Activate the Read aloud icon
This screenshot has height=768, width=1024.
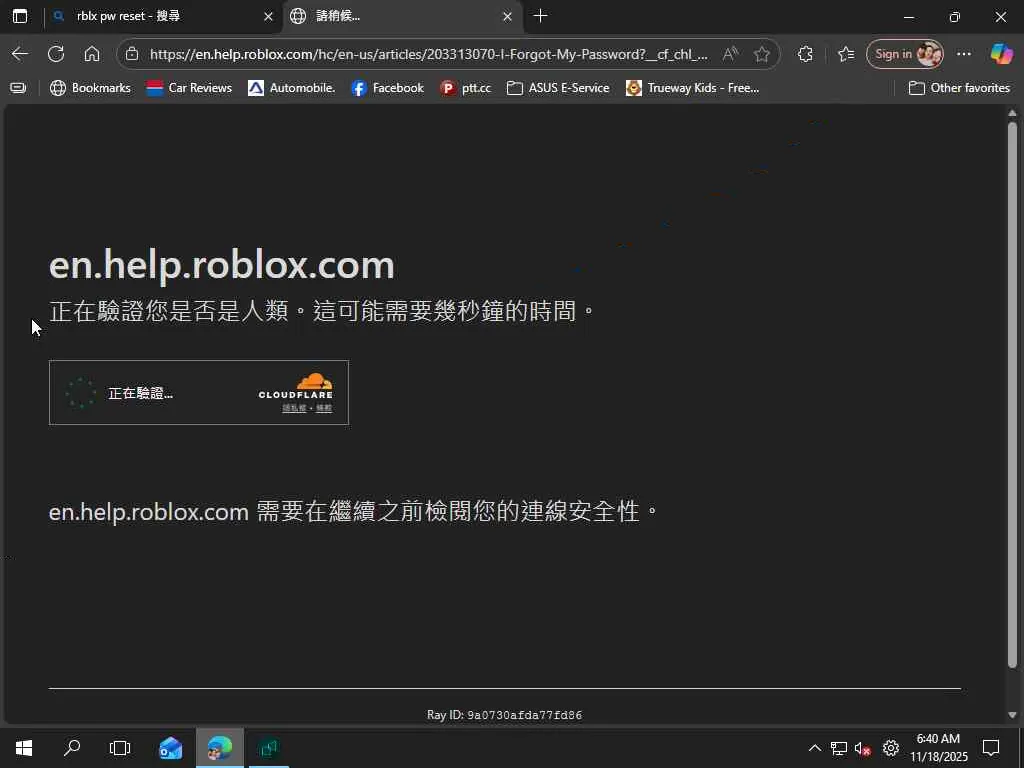point(731,54)
